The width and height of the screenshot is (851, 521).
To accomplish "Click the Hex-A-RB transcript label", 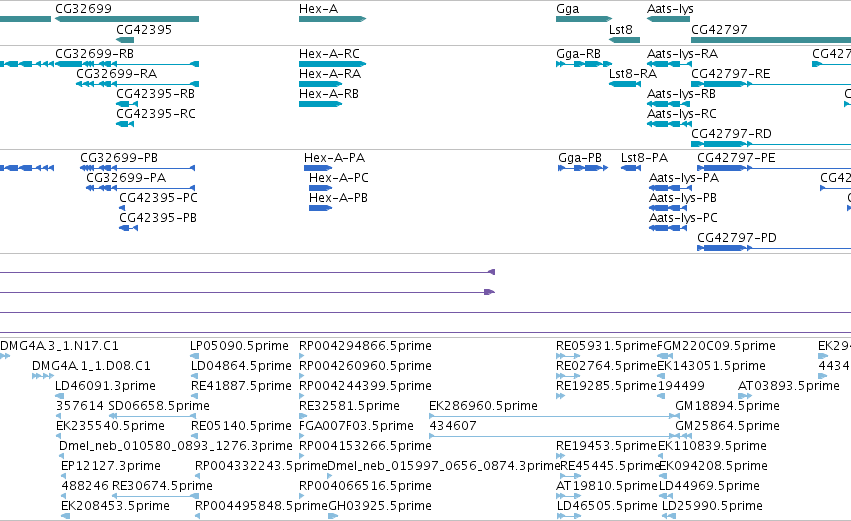I will pos(329,94).
